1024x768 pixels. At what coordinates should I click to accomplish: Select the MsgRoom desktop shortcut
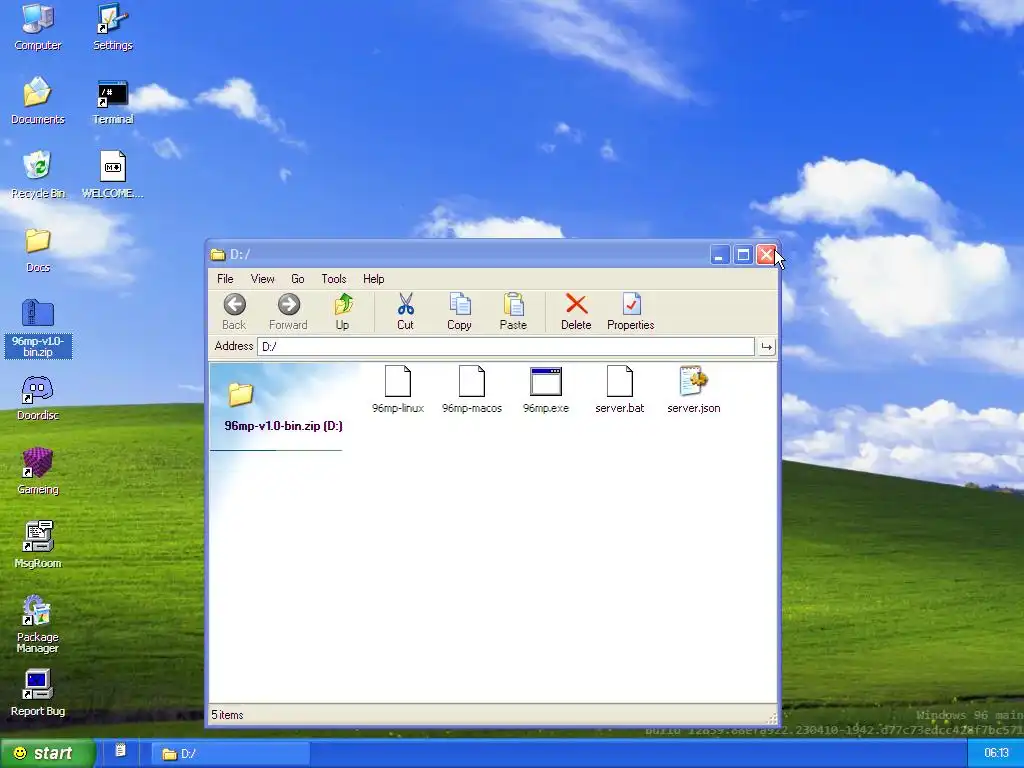click(38, 545)
